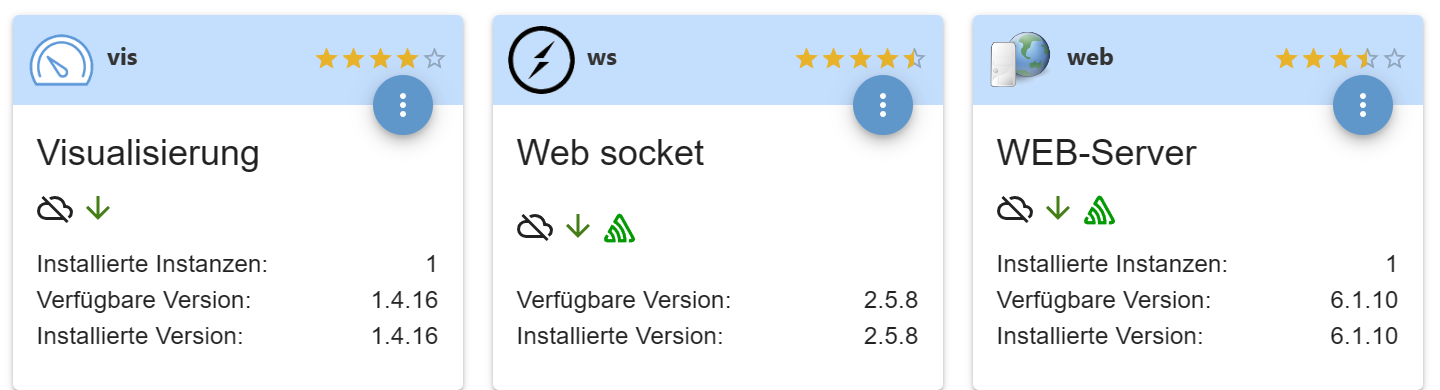Click the web server globe logo
The image size is (1440, 390).
tap(1020, 60)
